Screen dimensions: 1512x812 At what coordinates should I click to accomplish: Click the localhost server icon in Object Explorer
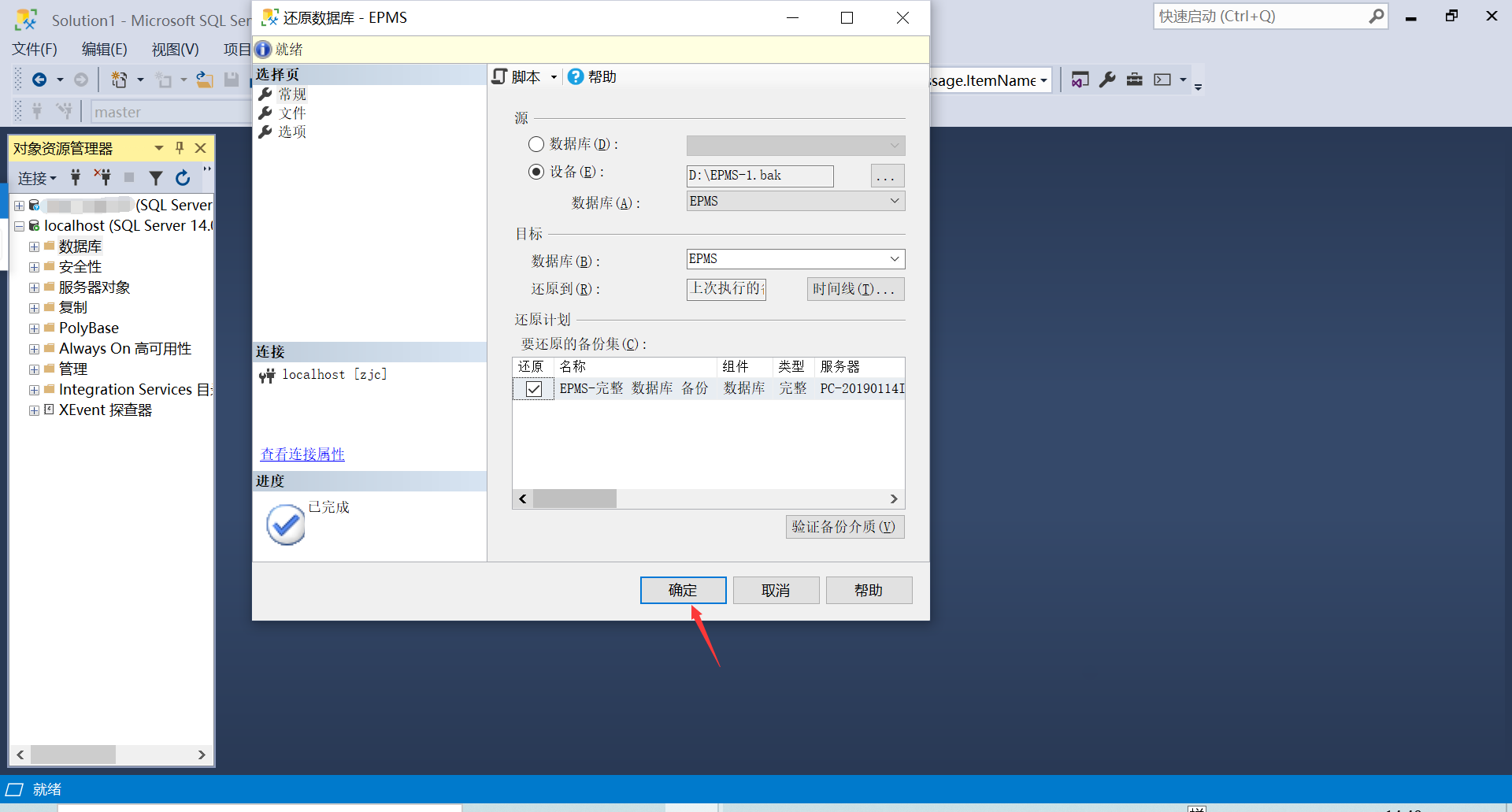[x=34, y=226]
